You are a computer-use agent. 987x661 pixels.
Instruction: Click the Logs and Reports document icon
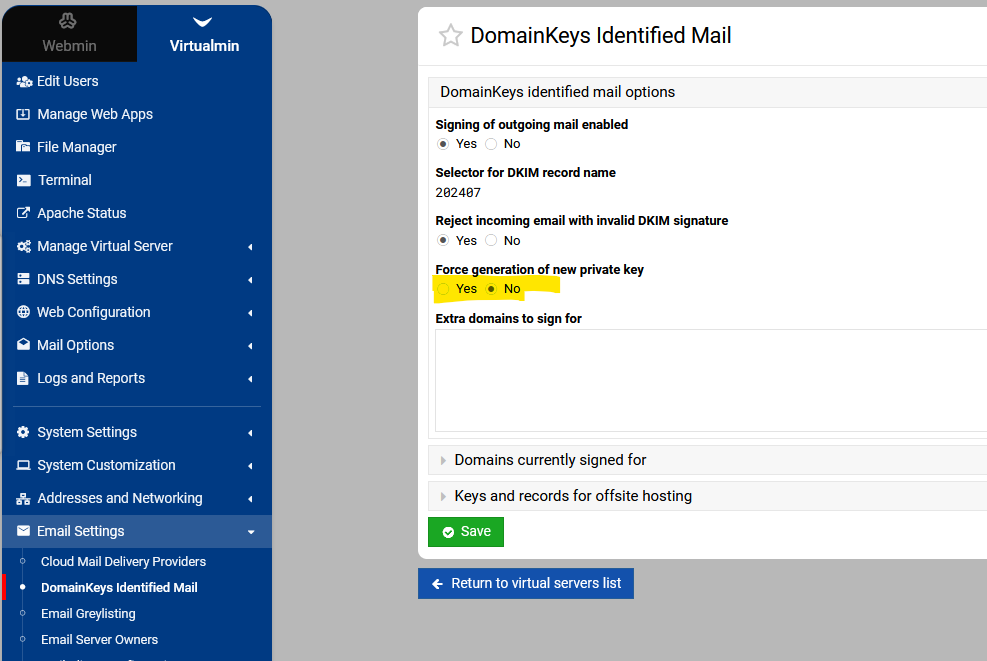click(24, 378)
